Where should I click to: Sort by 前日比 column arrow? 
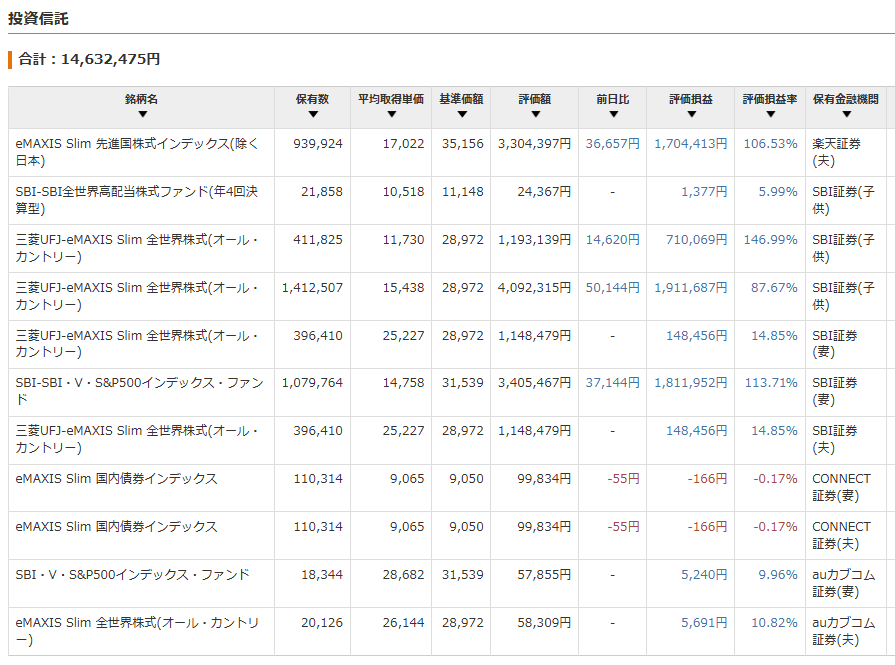point(614,114)
